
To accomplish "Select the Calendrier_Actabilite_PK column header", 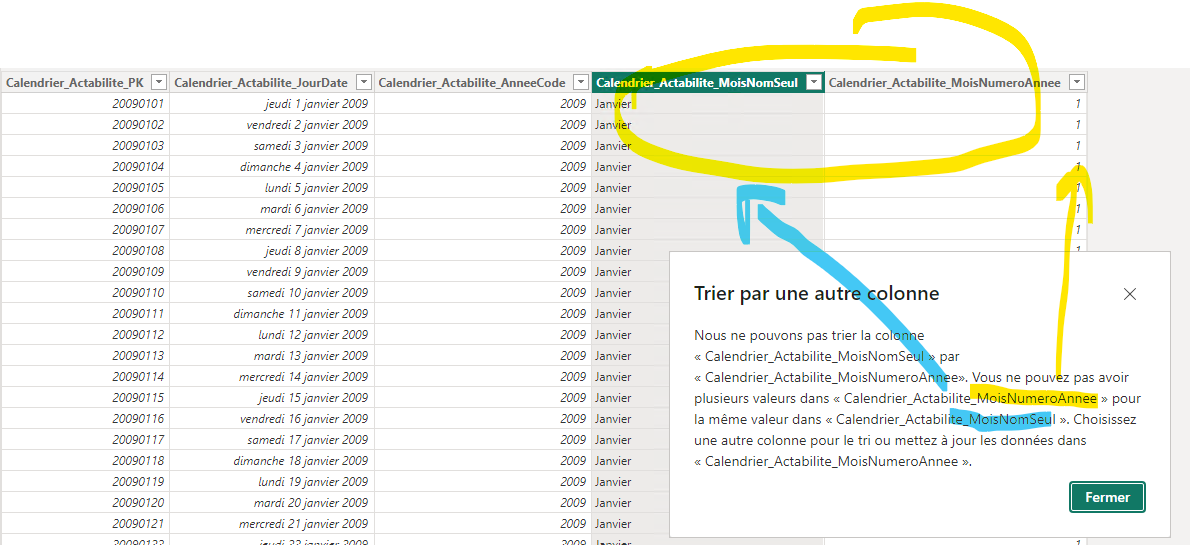I will click(86, 82).
